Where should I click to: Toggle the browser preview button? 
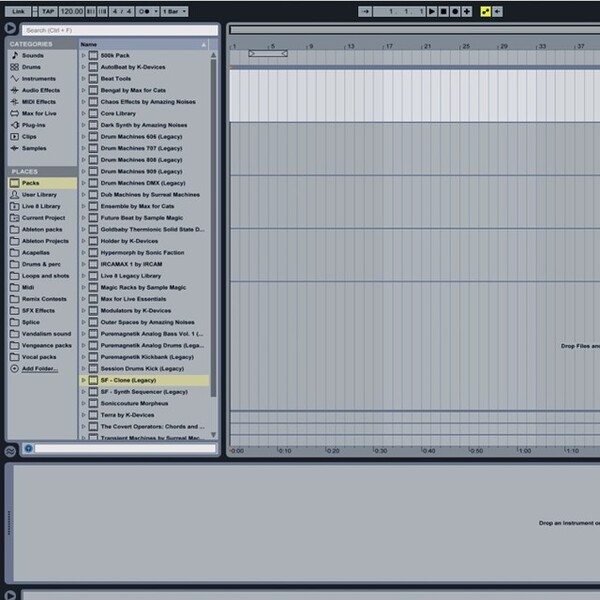29,448
